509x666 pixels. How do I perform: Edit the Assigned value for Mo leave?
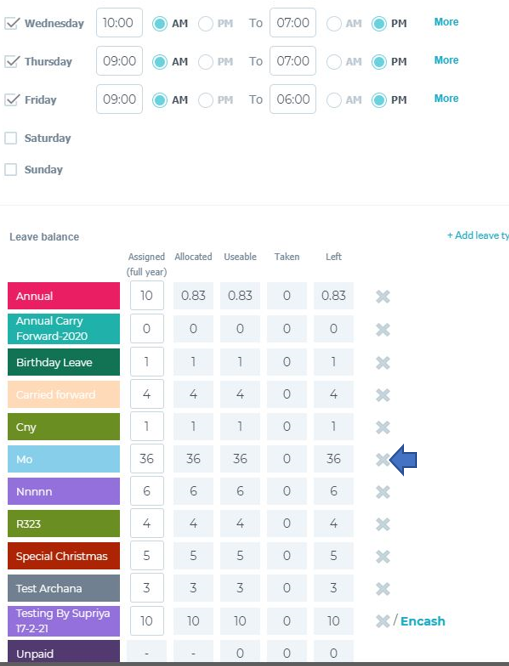point(147,459)
